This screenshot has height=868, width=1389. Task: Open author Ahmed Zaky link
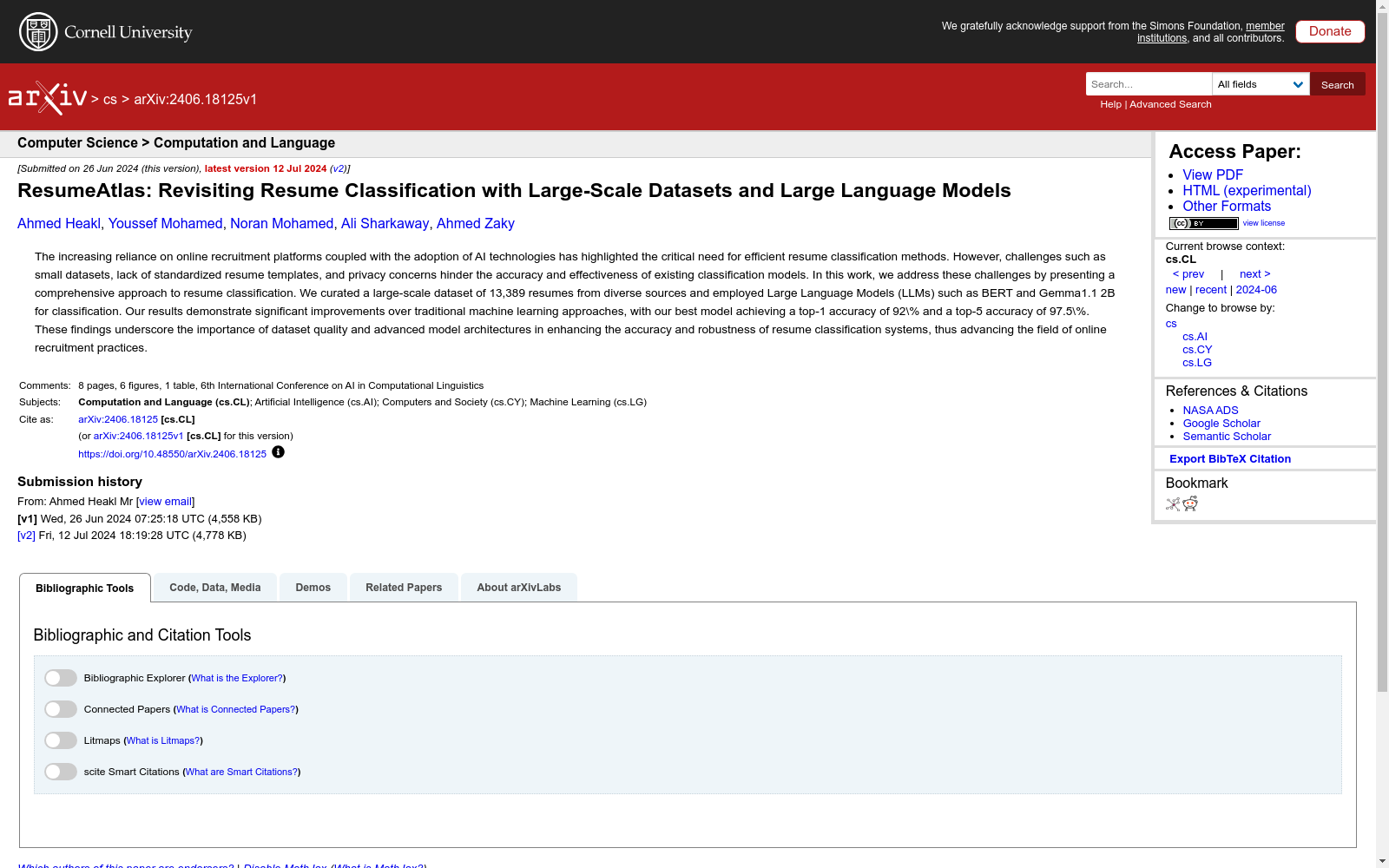point(476,224)
